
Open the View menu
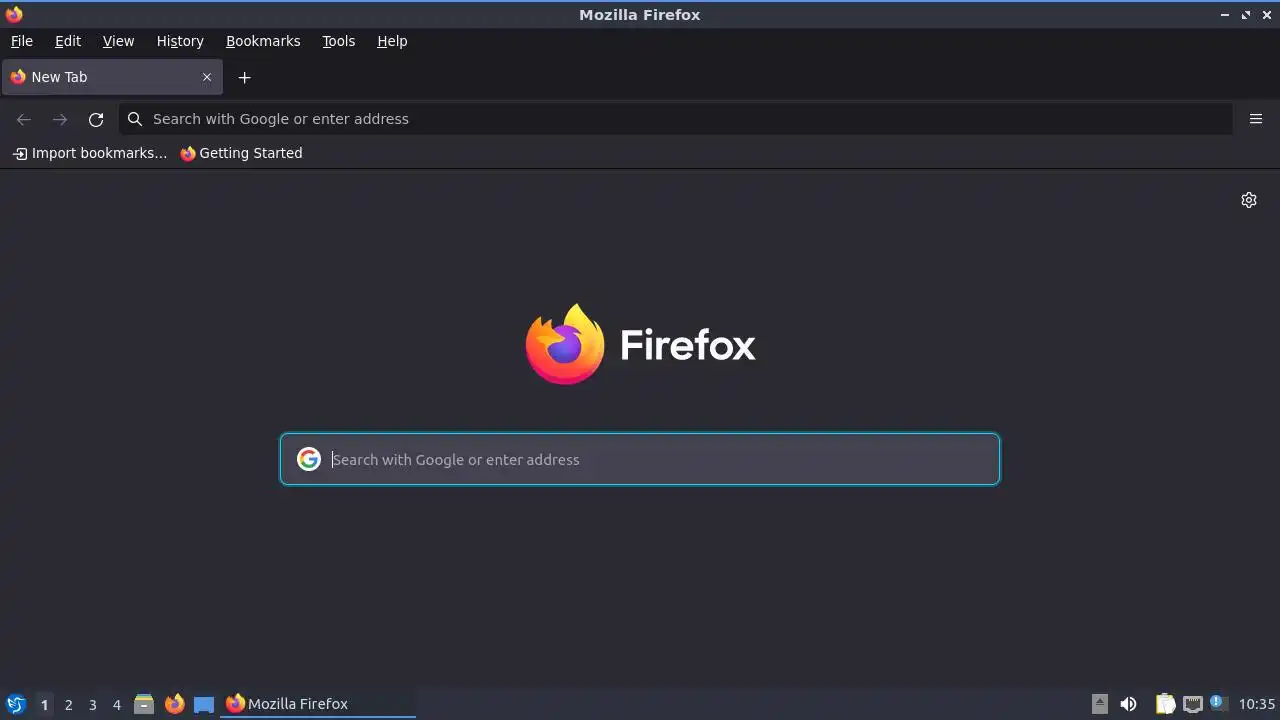click(118, 41)
